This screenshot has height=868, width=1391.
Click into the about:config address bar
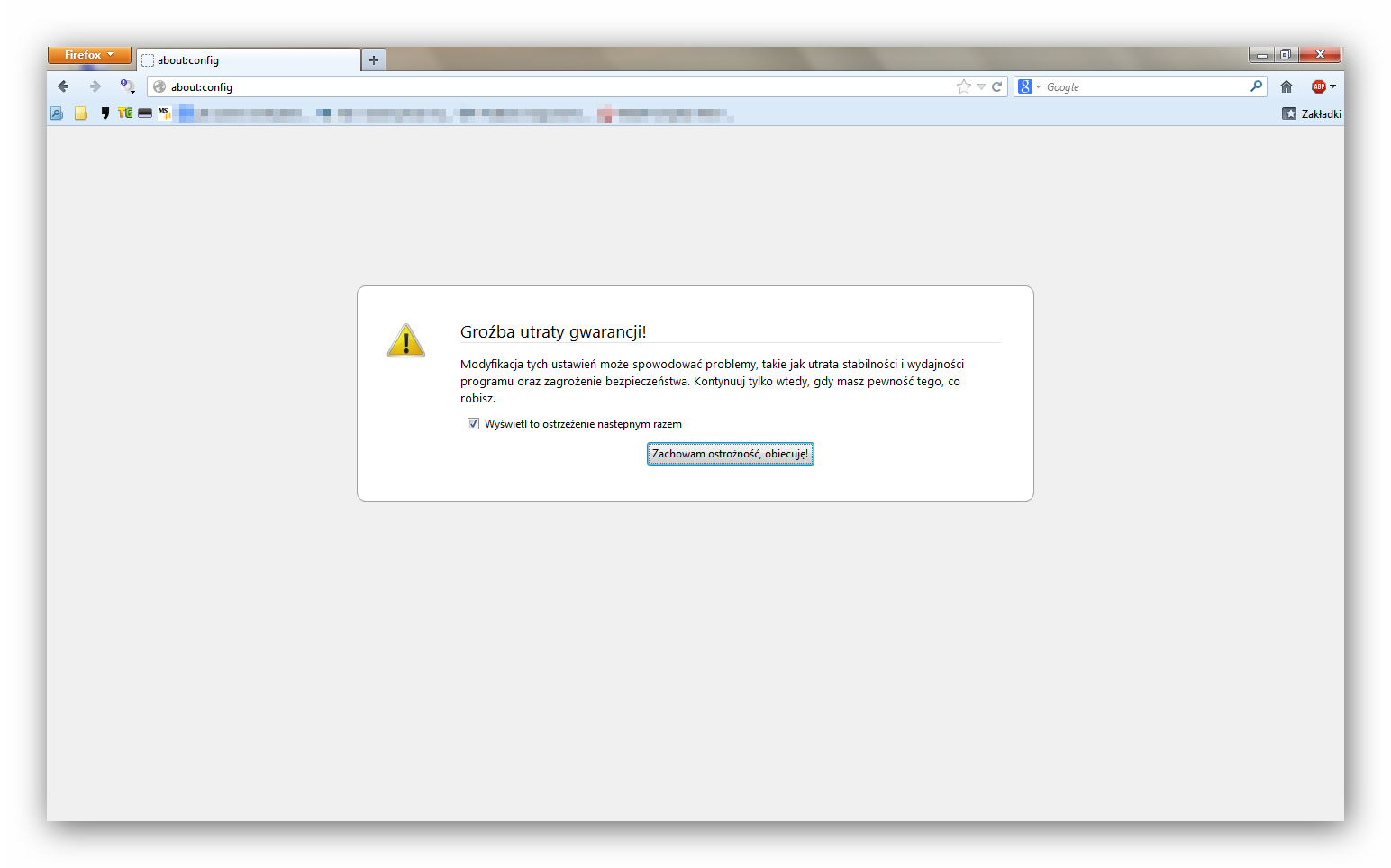541,87
